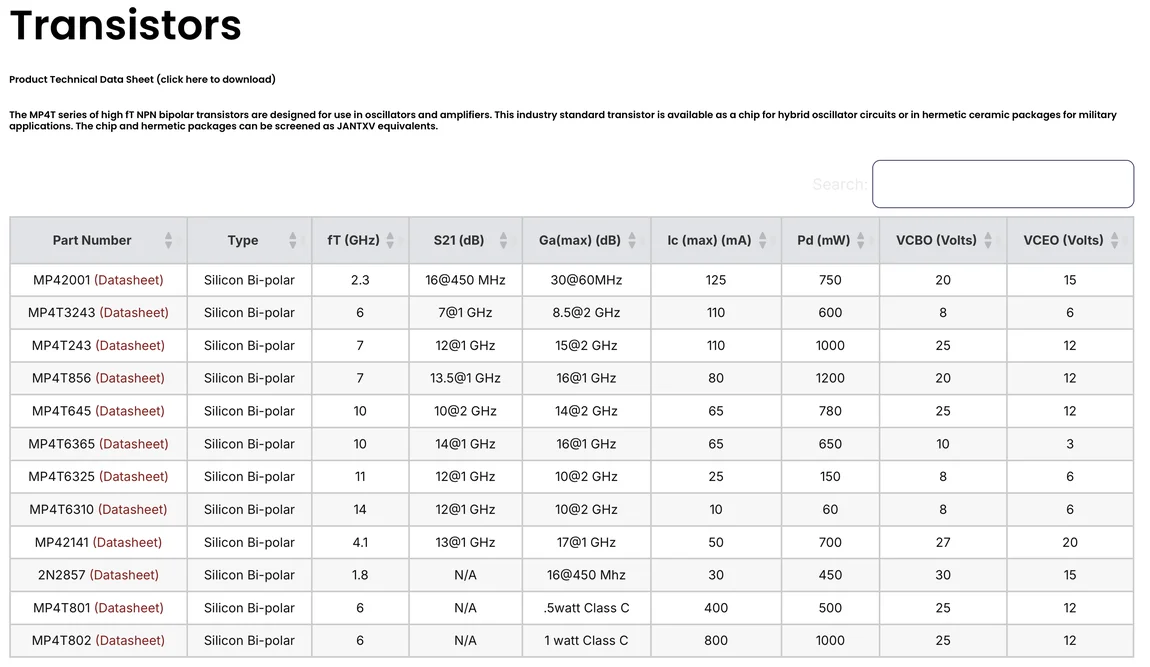Sort by Pd (mW) column arrows

861,241
